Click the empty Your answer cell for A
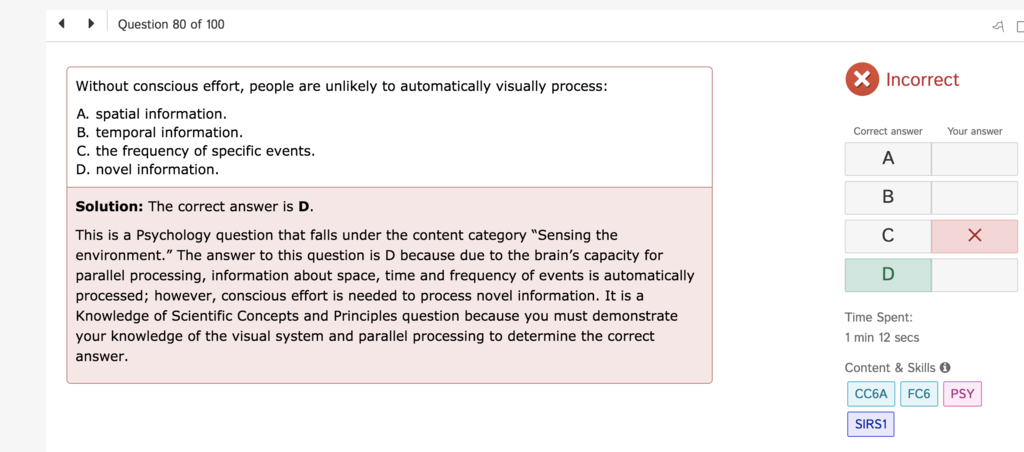Image resolution: width=1024 pixels, height=452 pixels. 974,159
